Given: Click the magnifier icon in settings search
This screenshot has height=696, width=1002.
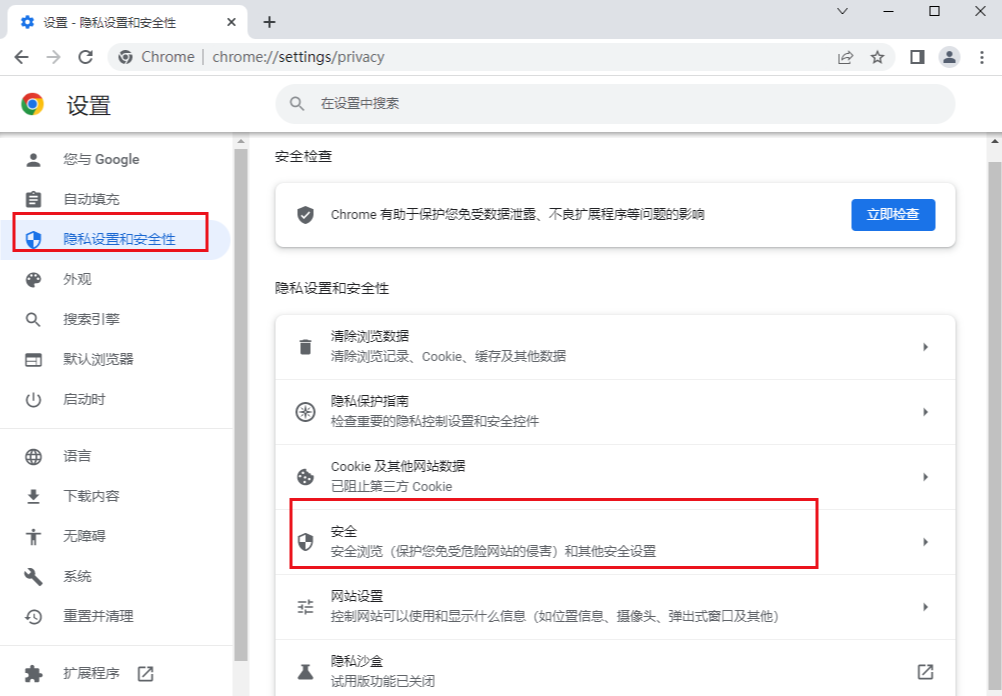Looking at the screenshot, I should tap(297, 104).
